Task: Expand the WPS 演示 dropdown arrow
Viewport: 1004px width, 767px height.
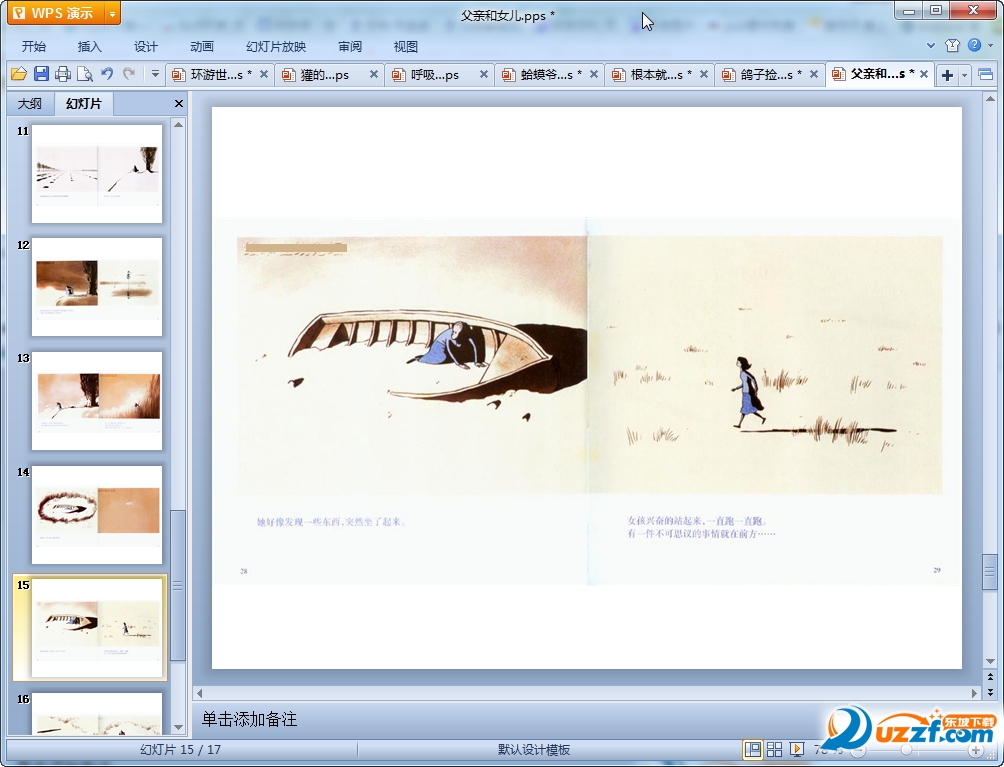Action: pyautogui.click(x=112, y=13)
